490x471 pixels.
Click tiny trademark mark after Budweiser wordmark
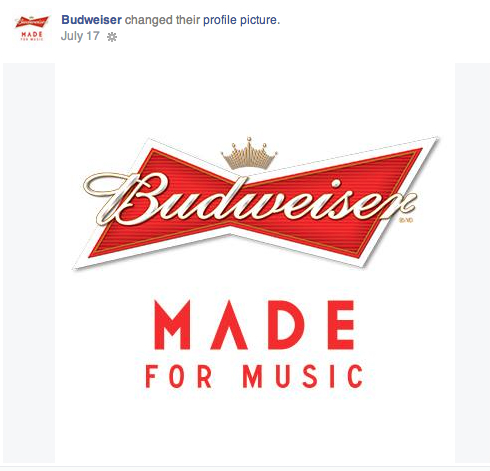[x=405, y=220]
